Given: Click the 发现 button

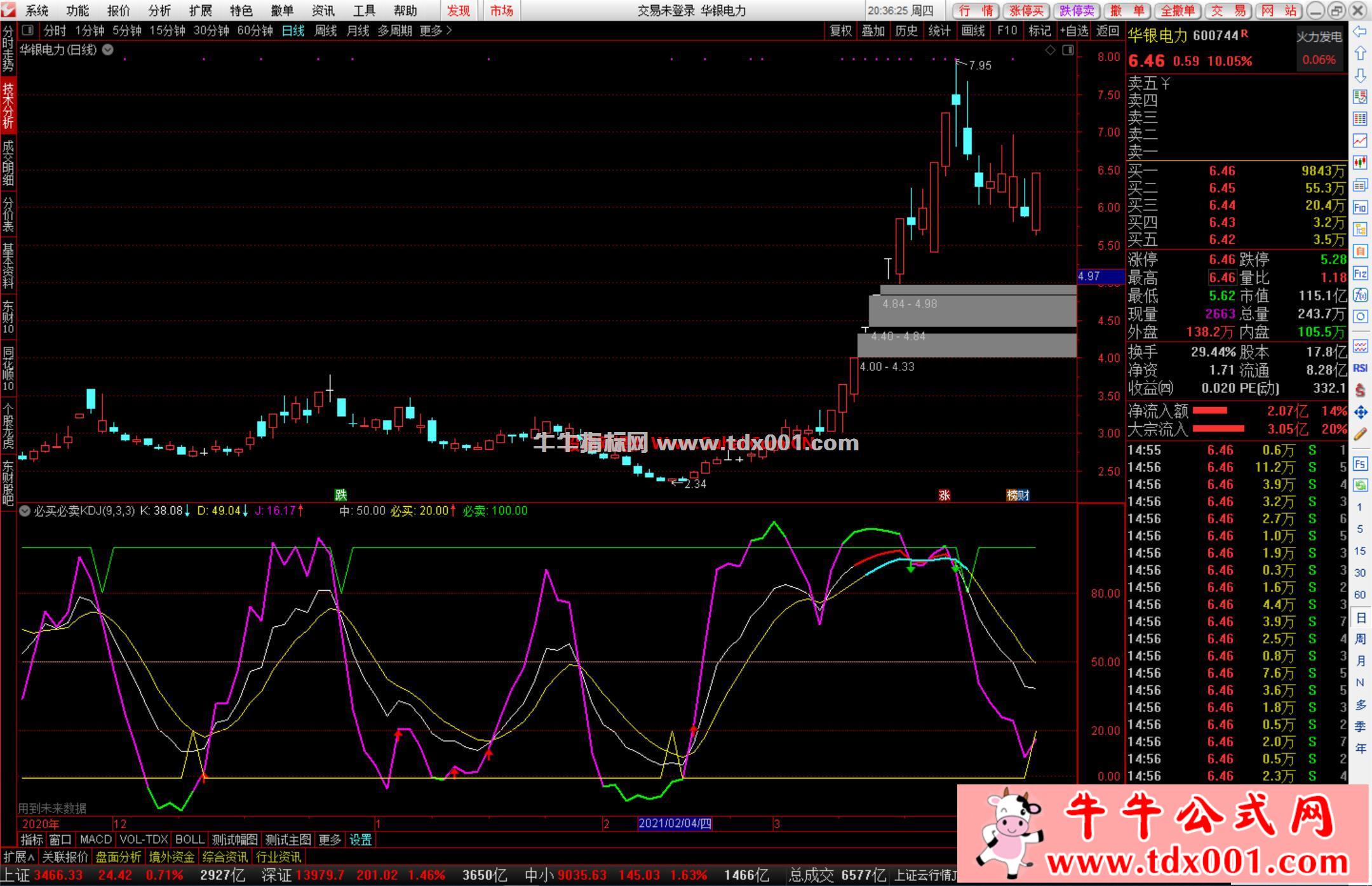Looking at the screenshot, I should click(459, 11).
